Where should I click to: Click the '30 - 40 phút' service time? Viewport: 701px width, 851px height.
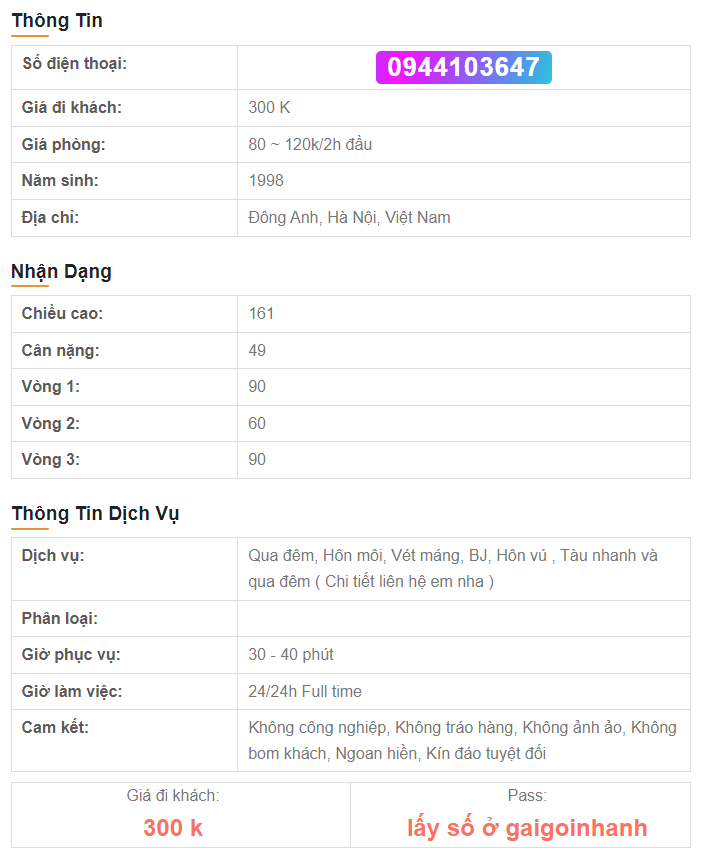click(291, 655)
